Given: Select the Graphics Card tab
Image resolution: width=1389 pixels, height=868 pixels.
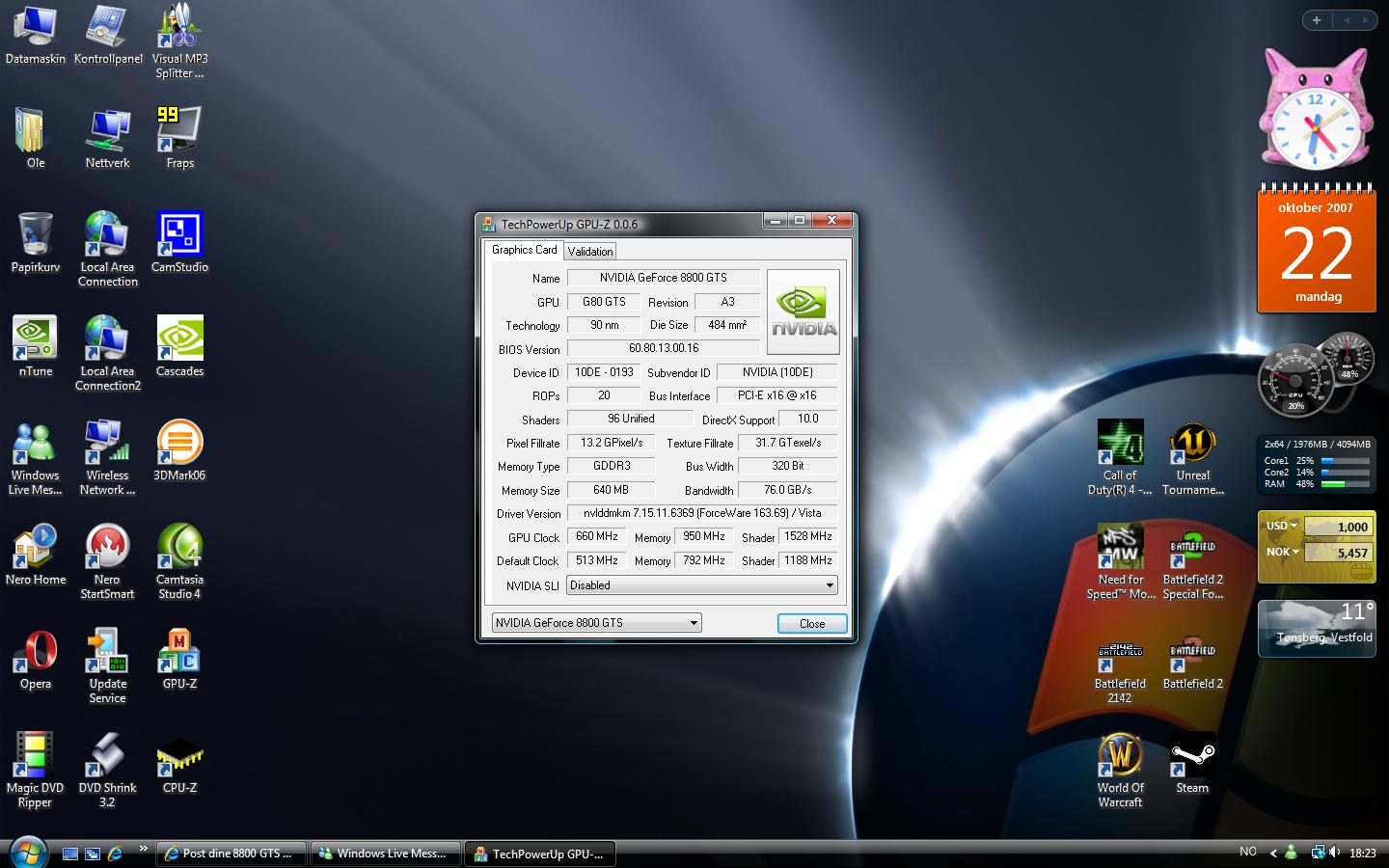Looking at the screenshot, I should [x=524, y=250].
